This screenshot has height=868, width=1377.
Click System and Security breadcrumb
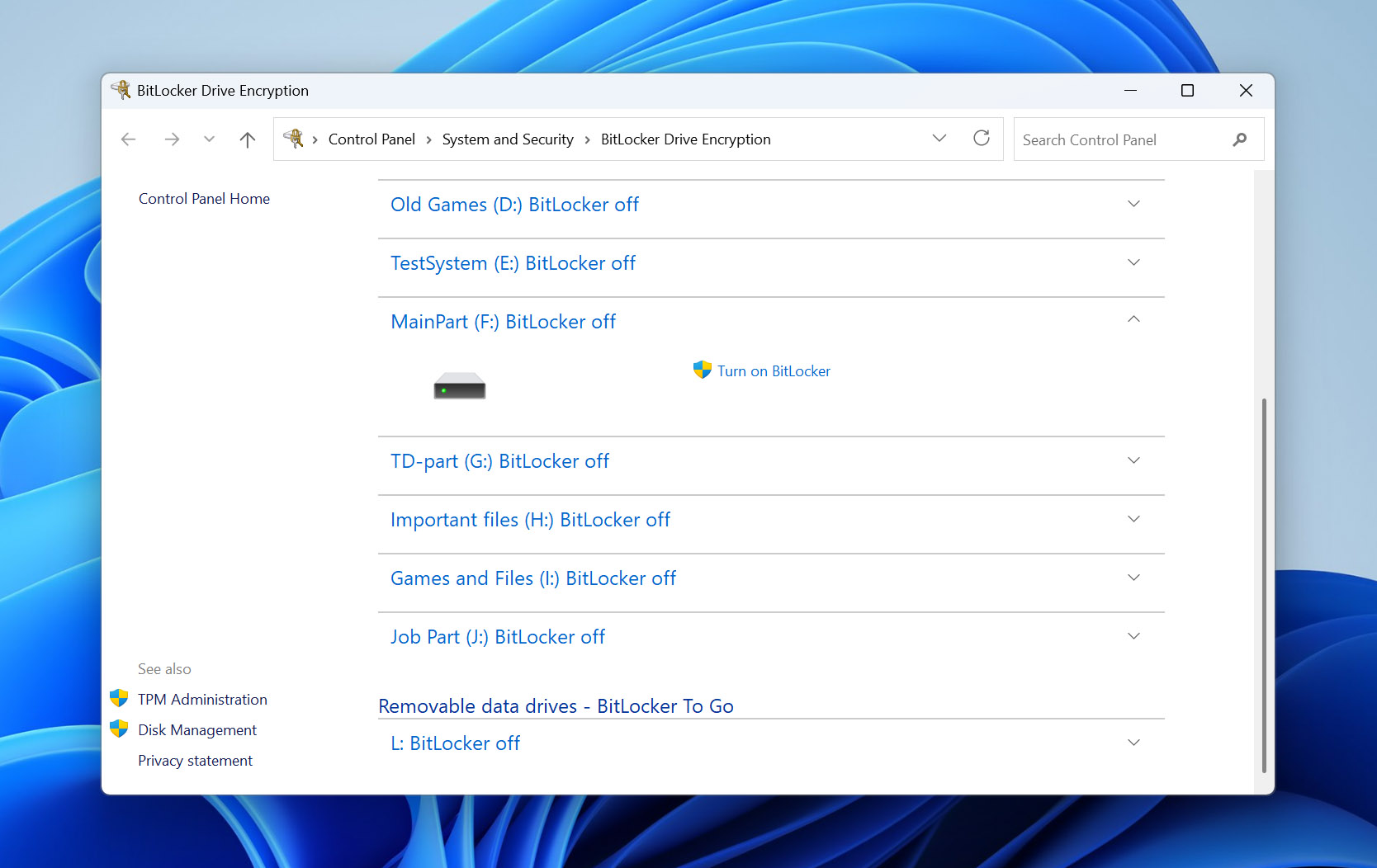[x=508, y=139]
